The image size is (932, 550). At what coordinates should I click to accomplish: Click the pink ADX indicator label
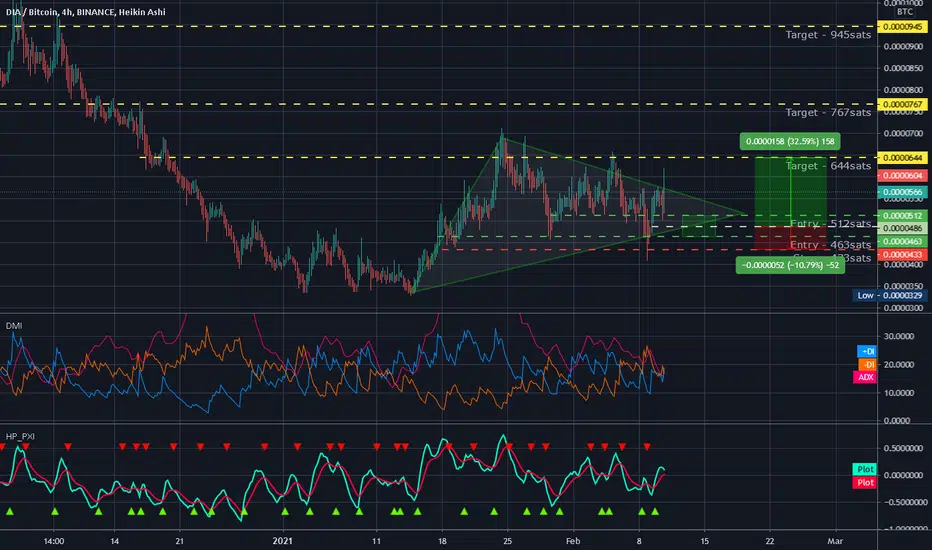(865, 377)
